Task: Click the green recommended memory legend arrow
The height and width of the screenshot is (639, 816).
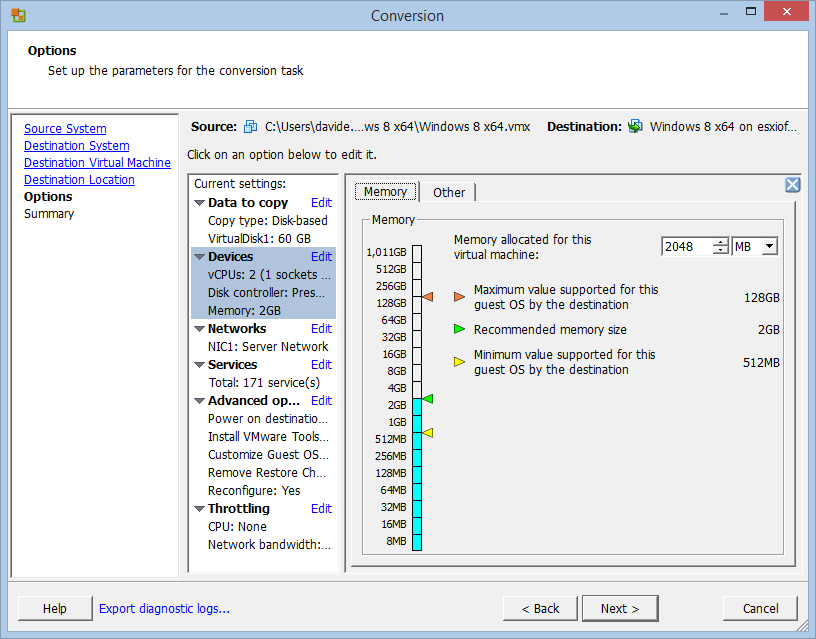Action: (459, 329)
